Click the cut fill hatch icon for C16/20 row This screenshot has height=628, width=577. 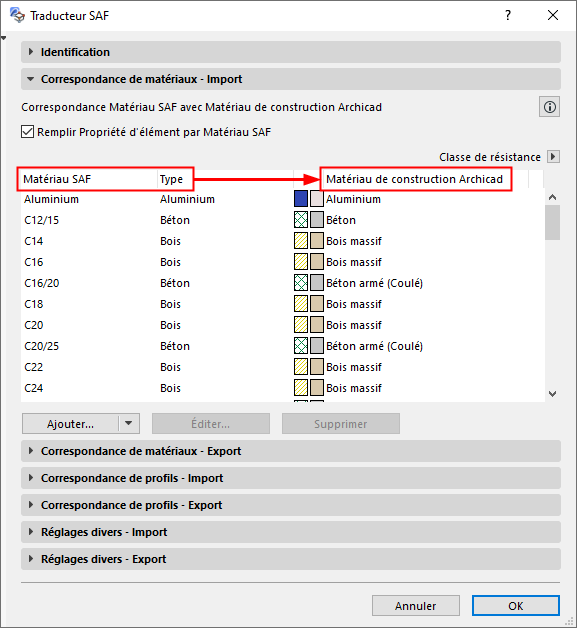pos(301,283)
